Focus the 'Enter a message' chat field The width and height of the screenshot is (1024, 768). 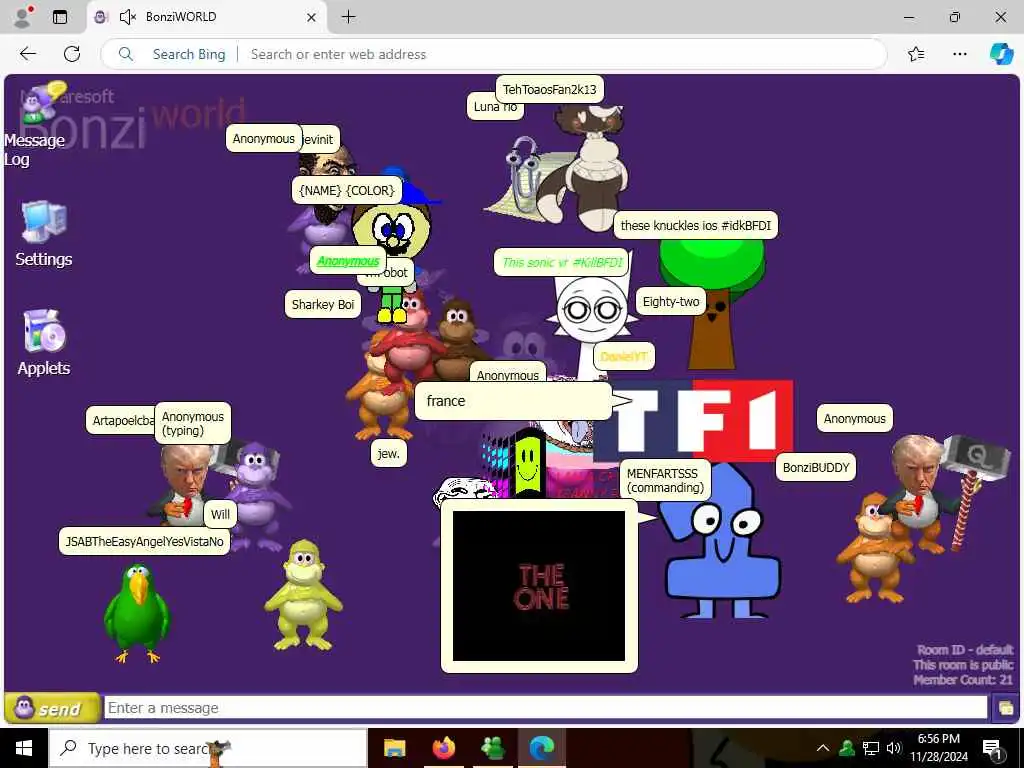545,708
